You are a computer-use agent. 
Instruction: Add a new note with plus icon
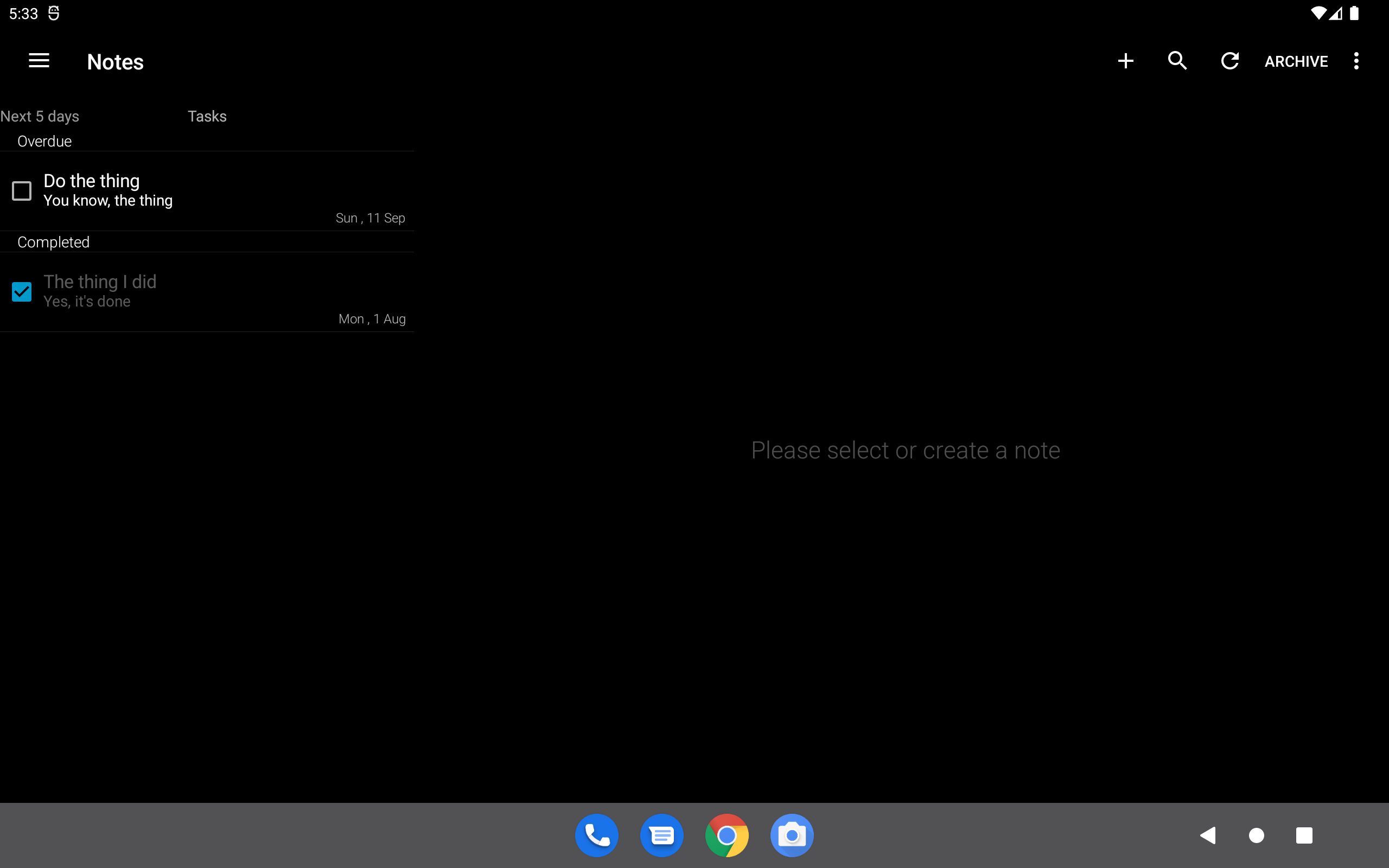pos(1125,61)
